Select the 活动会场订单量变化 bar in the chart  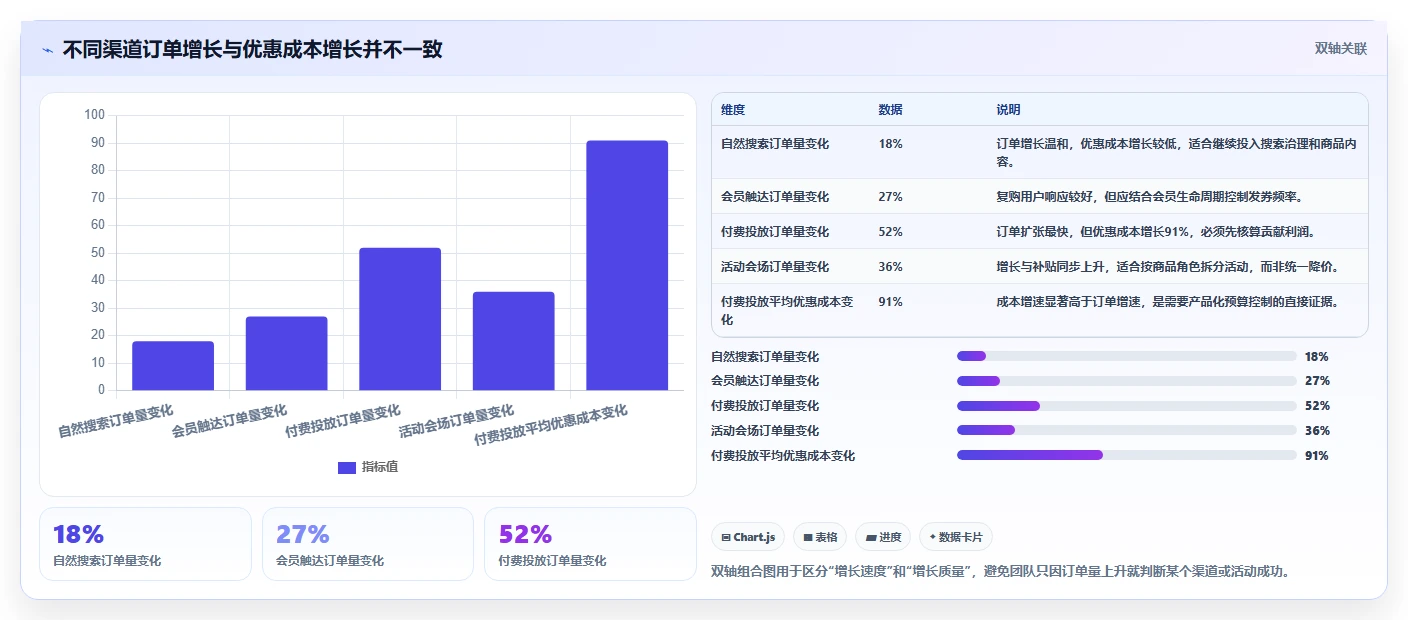pos(513,341)
